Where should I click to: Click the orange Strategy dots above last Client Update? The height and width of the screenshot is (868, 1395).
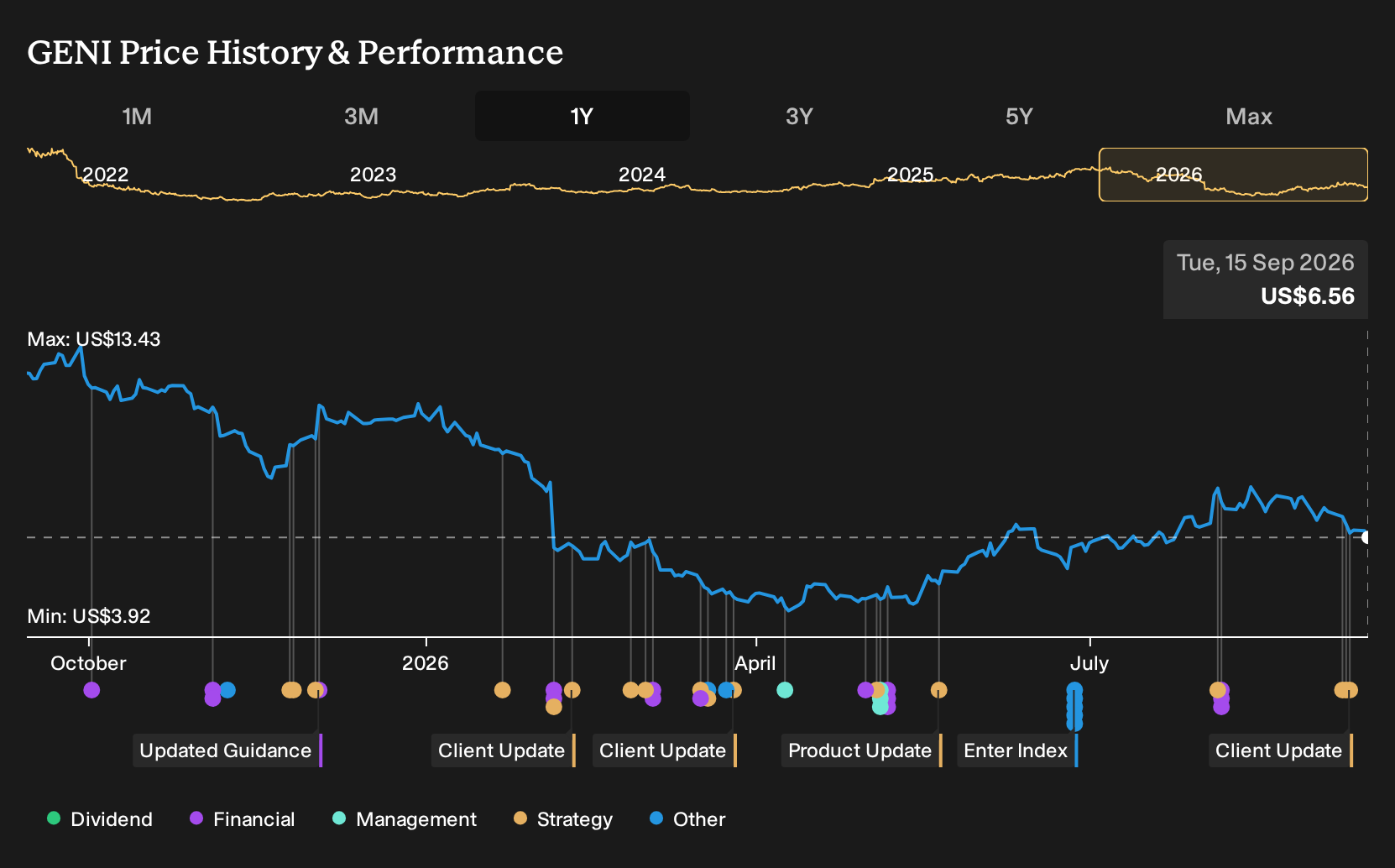click(x=1346, y=690)
